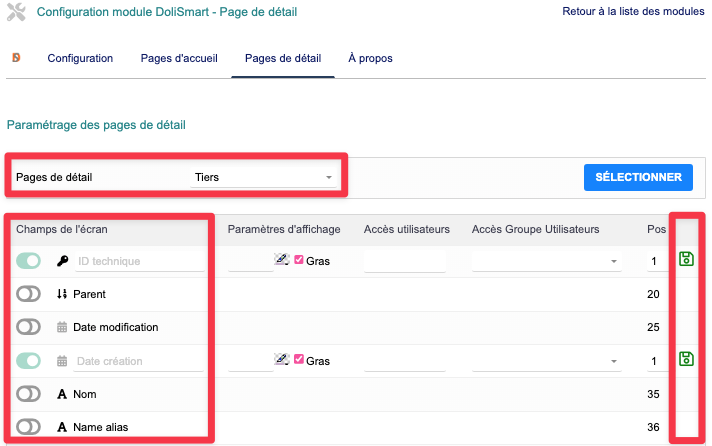The height and width of the screenshot is (446, 712).
Task: Switch to the Pages d'accueil tab
Action: click(179, 58)
